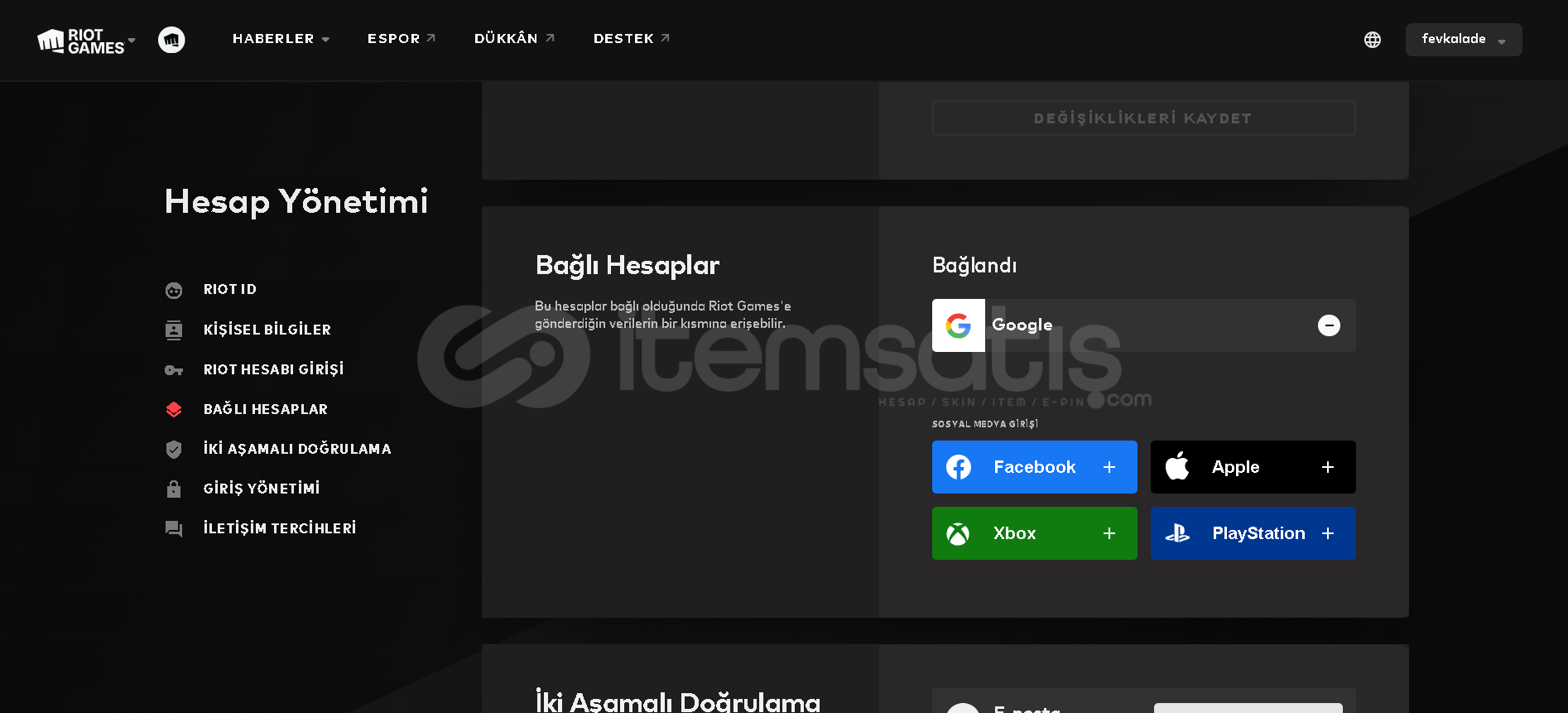Screen dimensions: 1568x713
Task: Click the plus icon on Apple button
Action: coord(1328,467)
